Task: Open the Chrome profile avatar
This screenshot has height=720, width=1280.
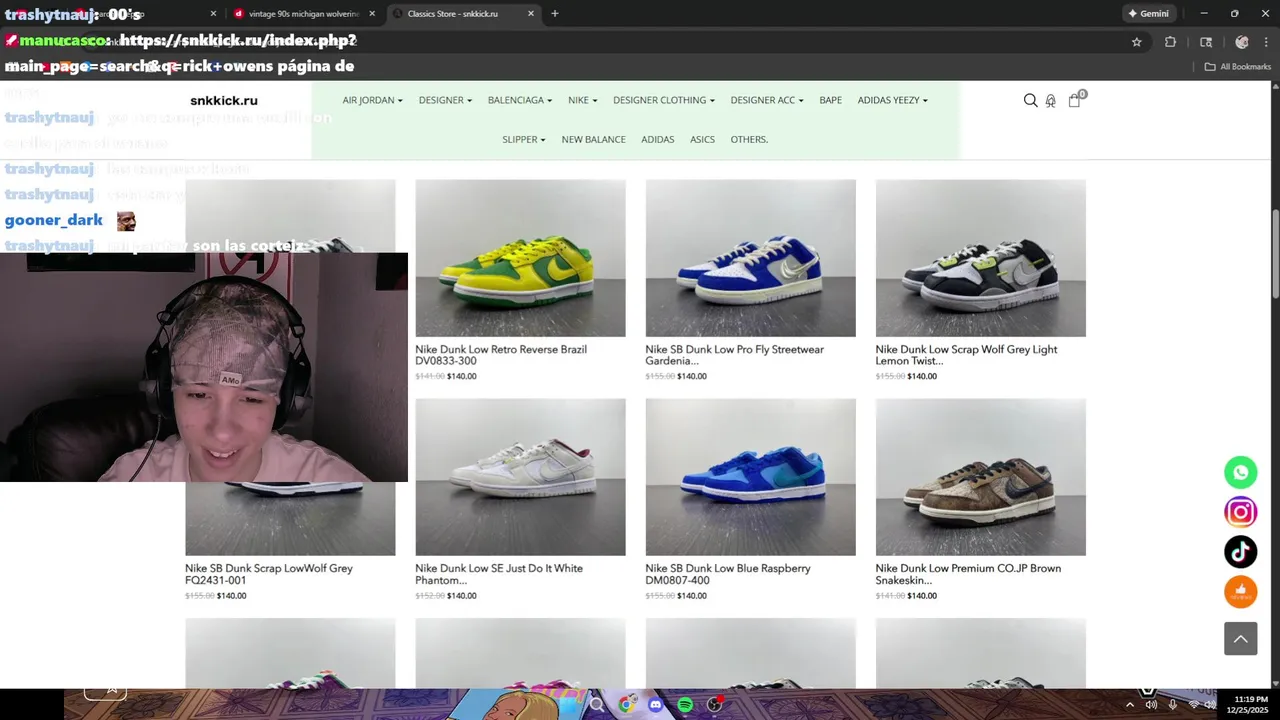Action: pyautogui.click(x=1242, y=42)
